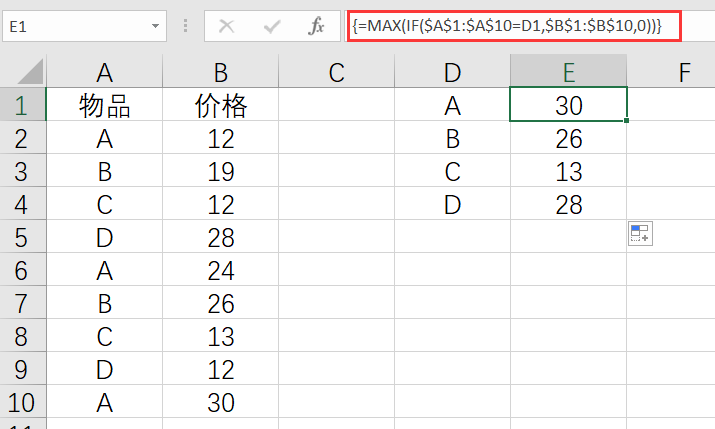
Task: Select cell A2 containing A
Action: pos(104,137)
